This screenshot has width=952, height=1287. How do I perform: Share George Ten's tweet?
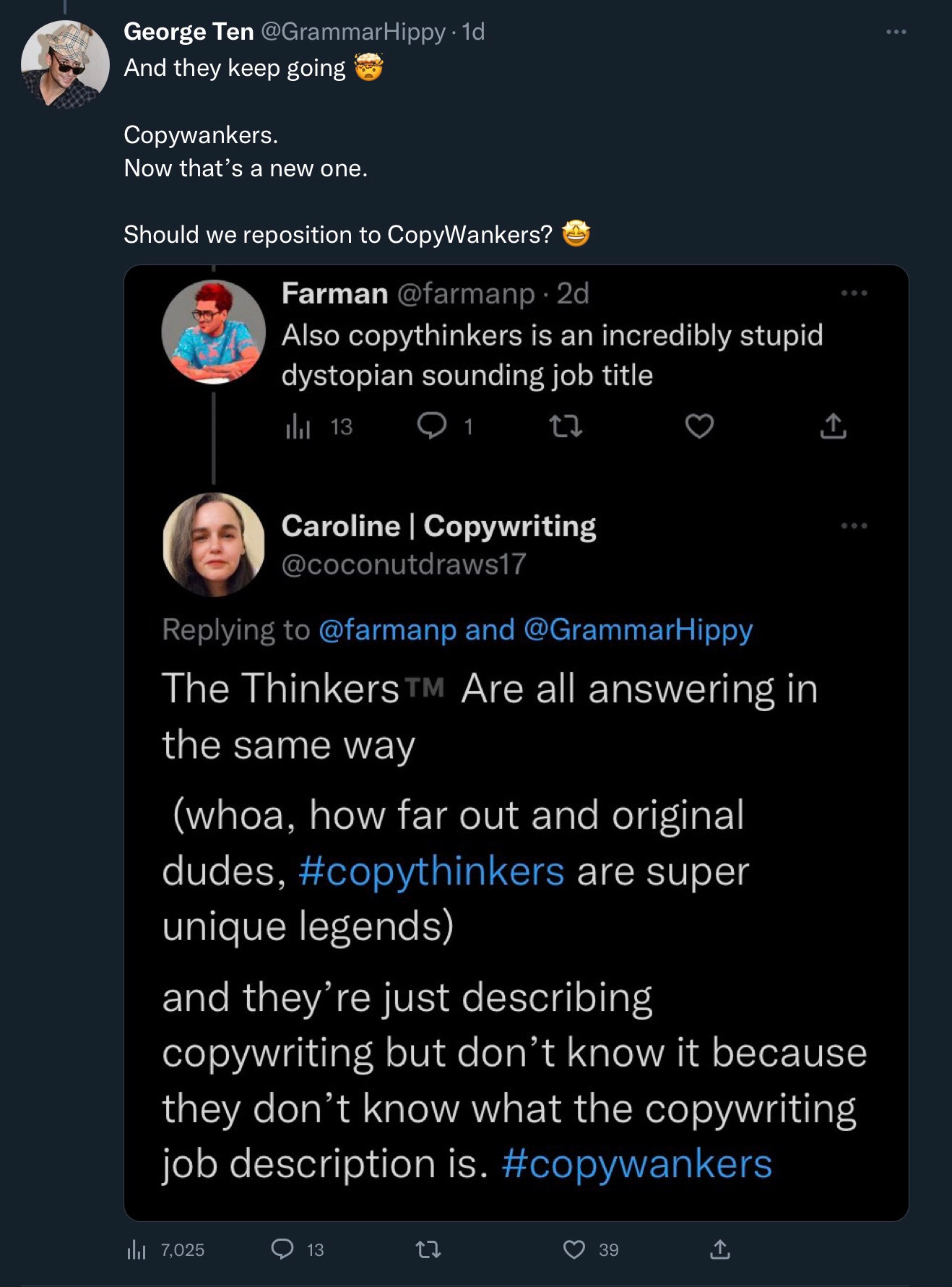[720, 1249]
